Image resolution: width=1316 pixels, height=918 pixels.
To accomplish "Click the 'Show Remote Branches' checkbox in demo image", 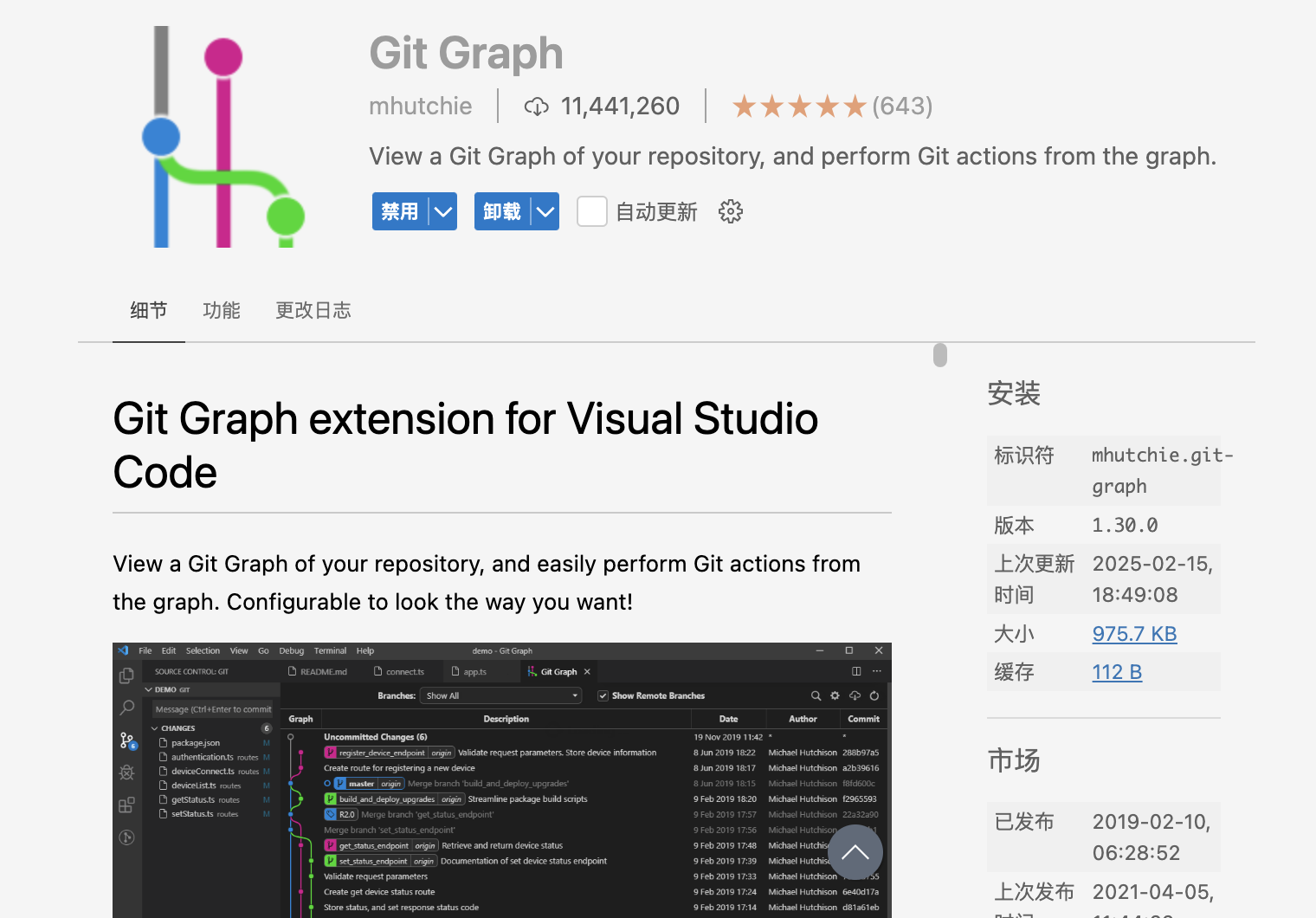I will pyautogui.click(x=603, y=695).
